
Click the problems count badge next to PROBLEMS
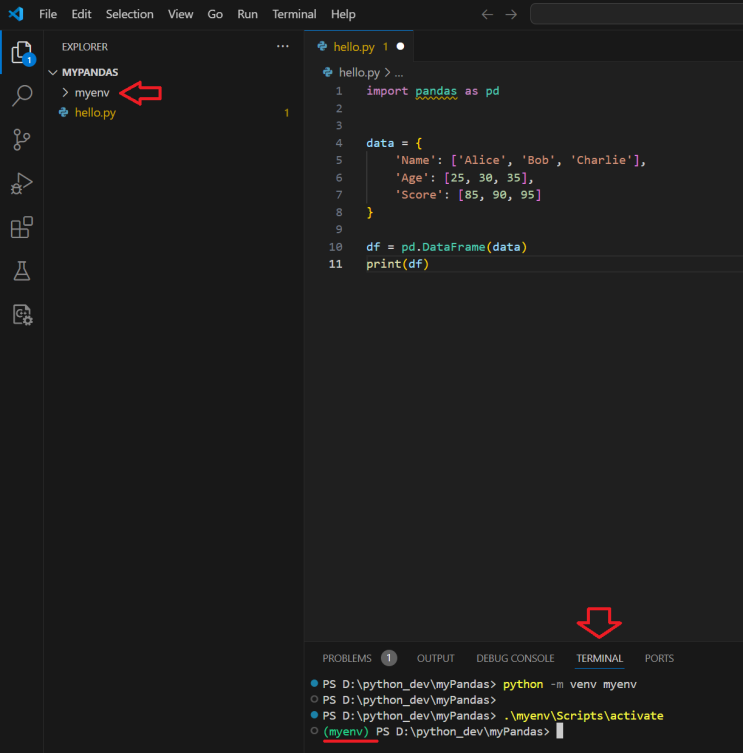[389, 658]
